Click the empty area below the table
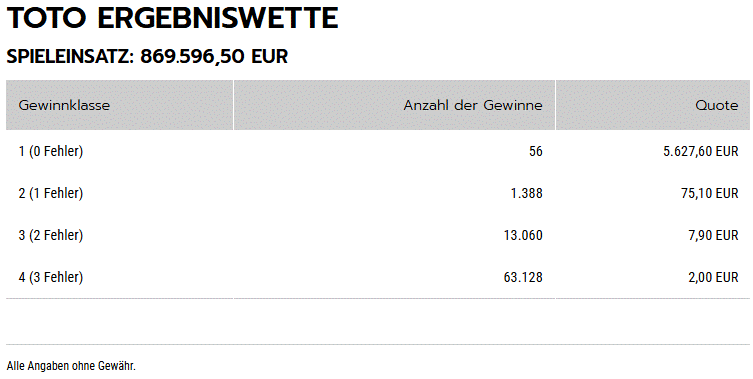Viewport: 753px width, 379px height. click(x=378, y=321)
